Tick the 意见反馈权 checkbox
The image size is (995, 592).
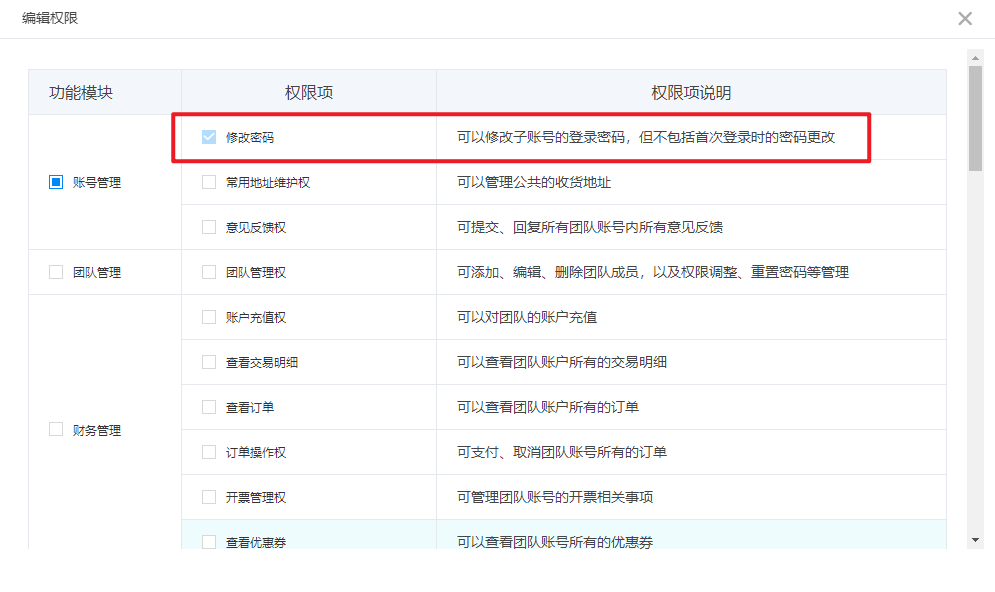pos(209,227)
